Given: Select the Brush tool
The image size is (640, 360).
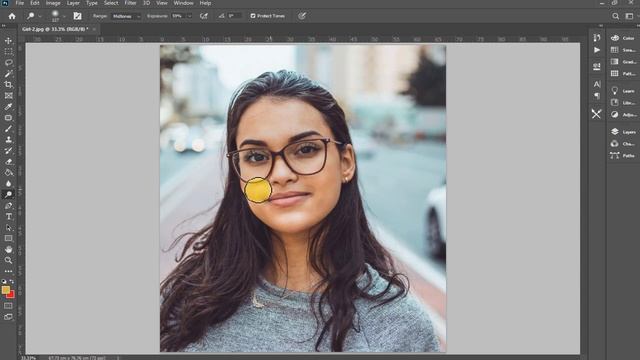Looking at the screenshot, I should 8,129.
